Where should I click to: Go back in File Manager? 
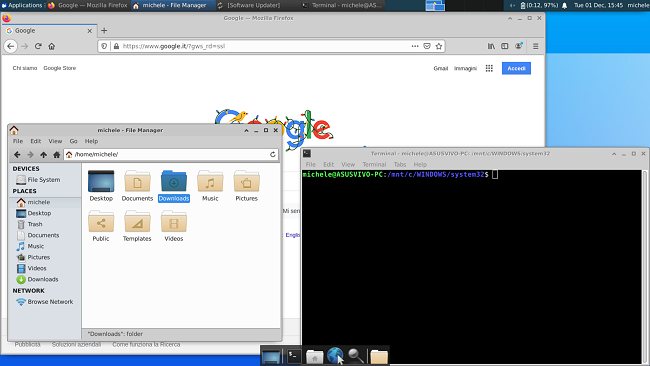[x=17, y=155]
